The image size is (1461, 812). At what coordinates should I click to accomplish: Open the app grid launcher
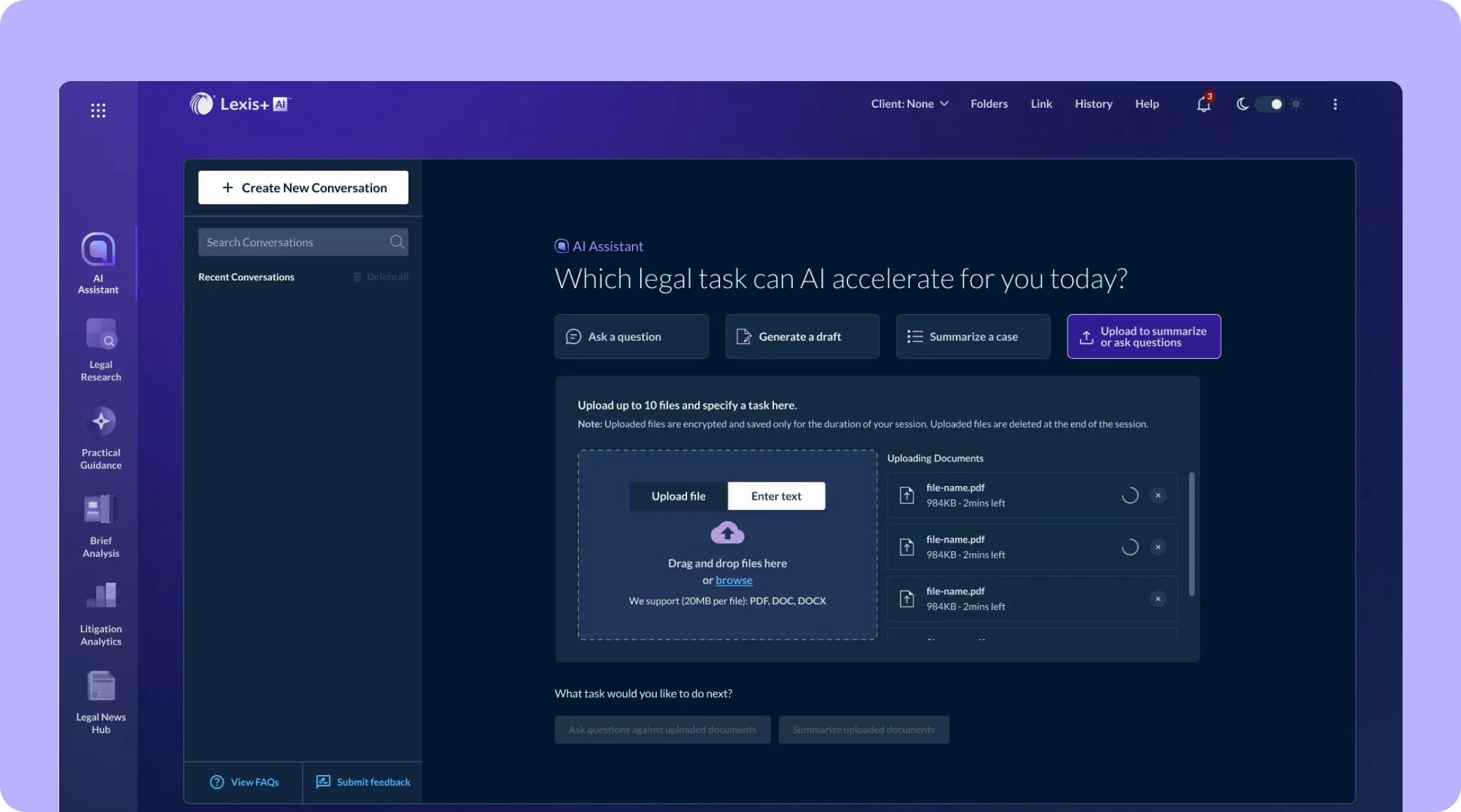coord(97,109)
